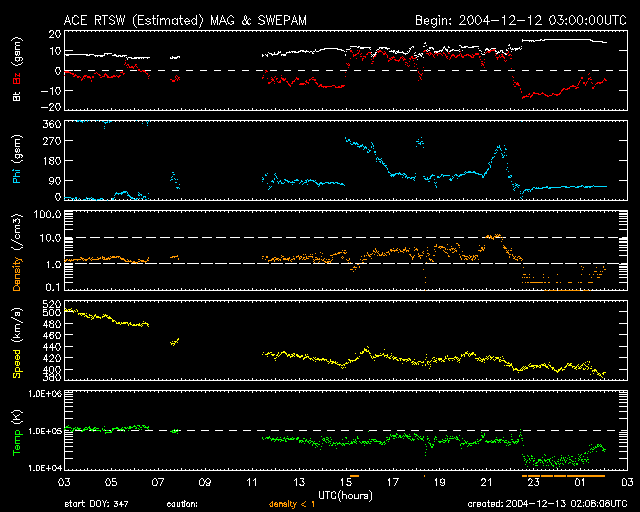
Task: Click the '23' hour tick label
Action: (533, 483)
